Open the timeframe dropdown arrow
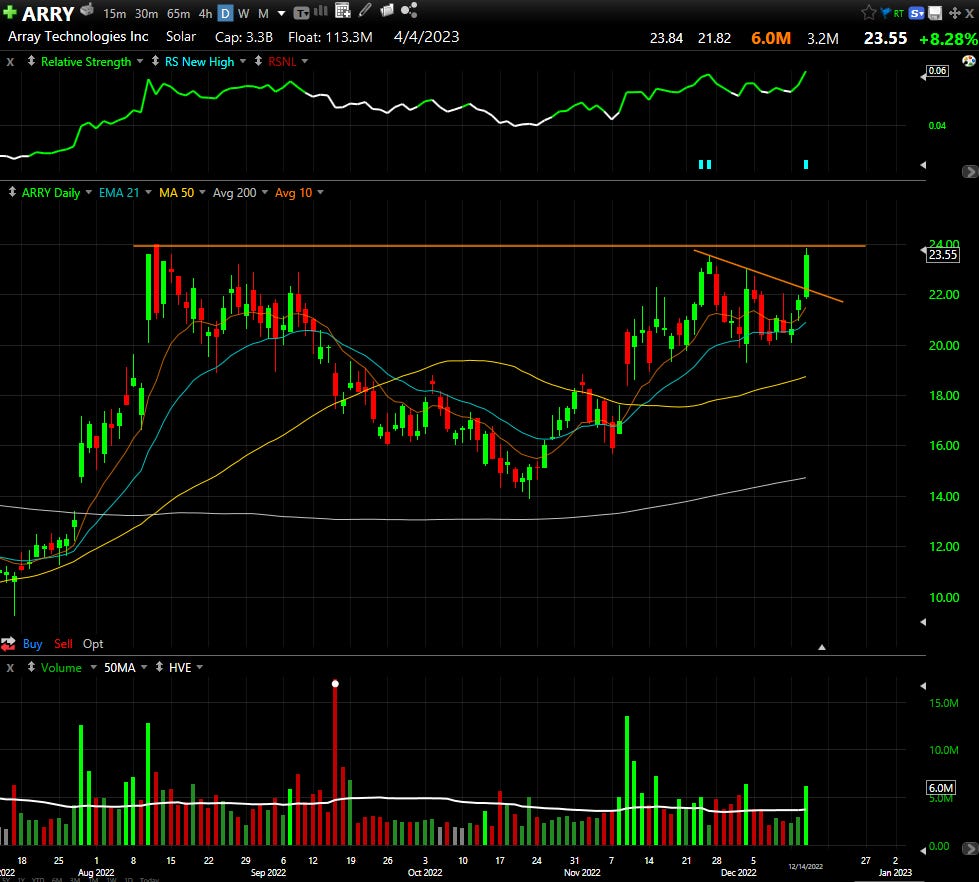Screen dimensions: 979x882 pos(282,13)
